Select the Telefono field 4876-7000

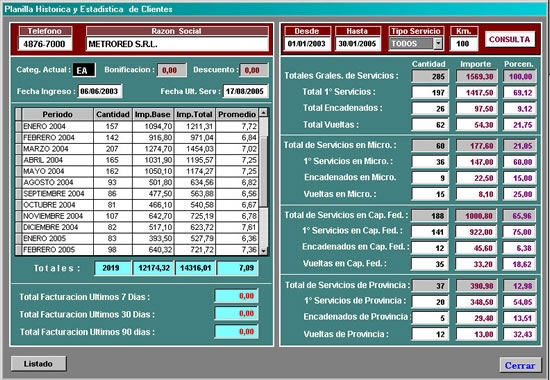45,44
